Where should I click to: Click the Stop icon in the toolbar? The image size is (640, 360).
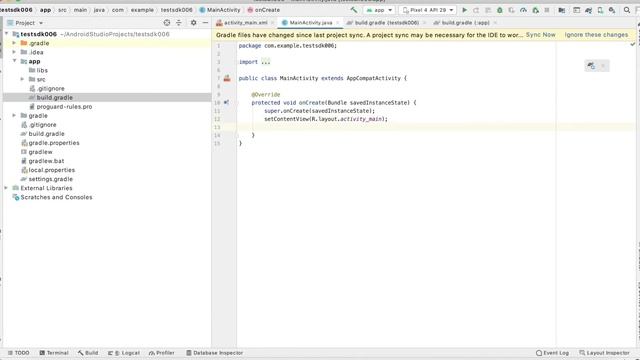point(547,10)
